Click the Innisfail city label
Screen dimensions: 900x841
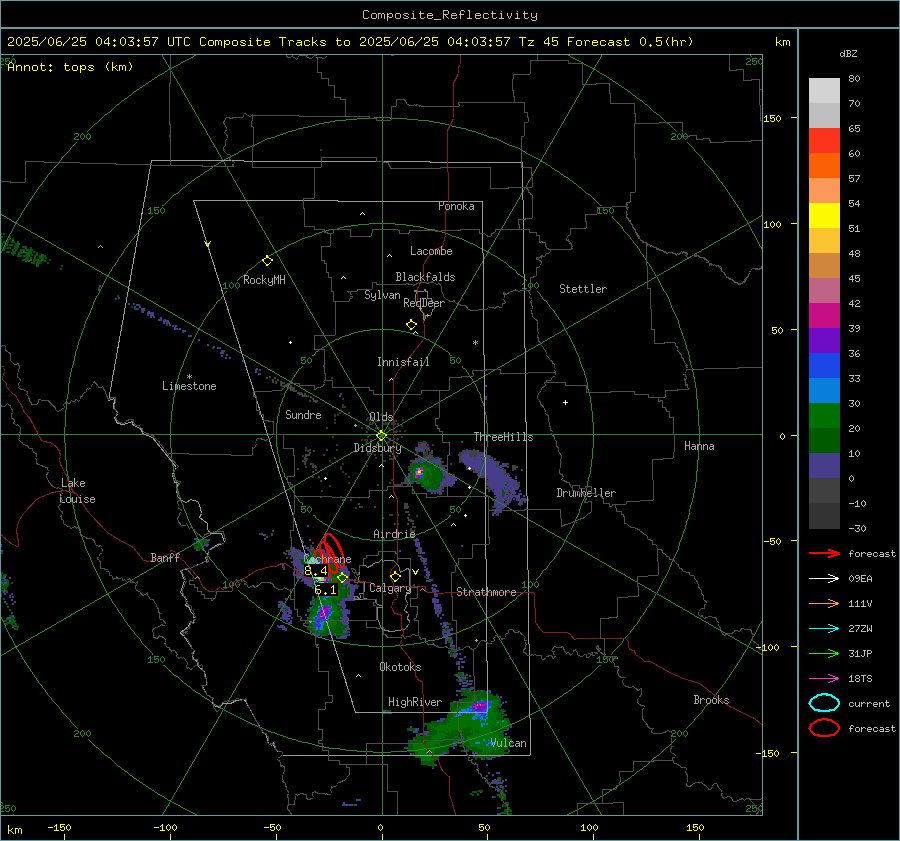pyautogui.click(x=403, y=362)
